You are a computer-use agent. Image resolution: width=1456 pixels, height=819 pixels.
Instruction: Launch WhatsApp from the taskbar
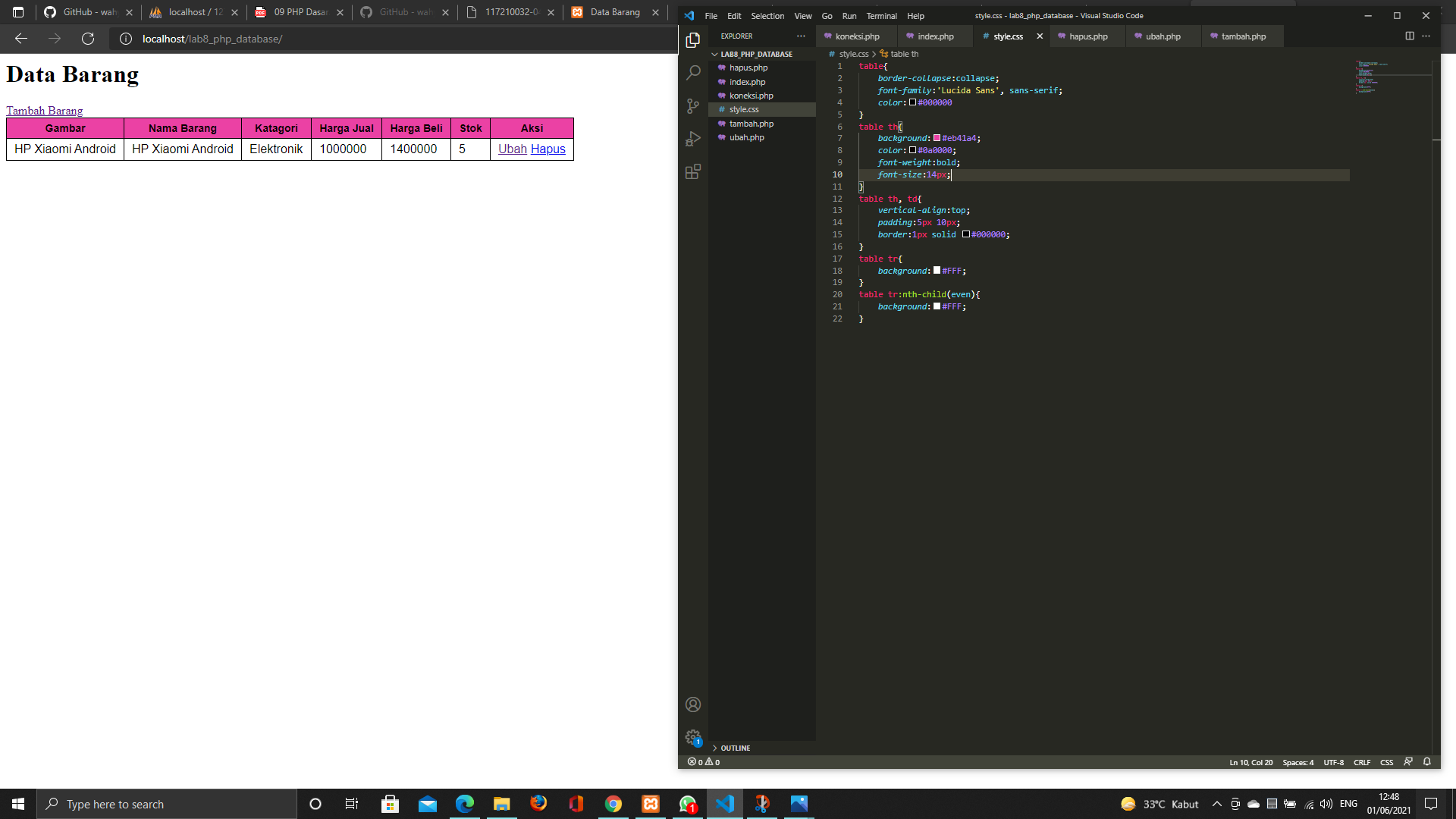click(687, 804)
